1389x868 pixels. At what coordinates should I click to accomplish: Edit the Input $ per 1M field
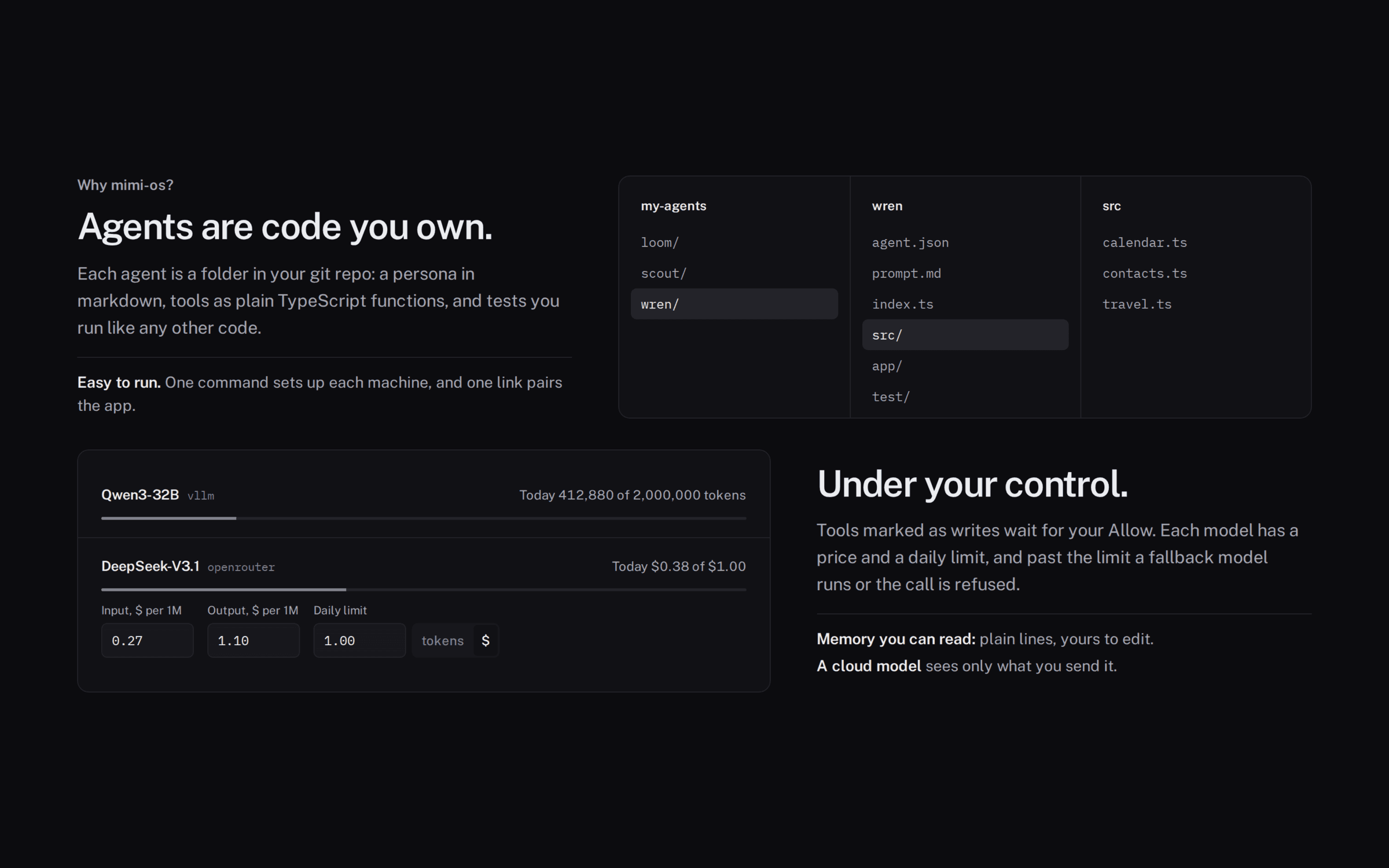coord(147,641)
